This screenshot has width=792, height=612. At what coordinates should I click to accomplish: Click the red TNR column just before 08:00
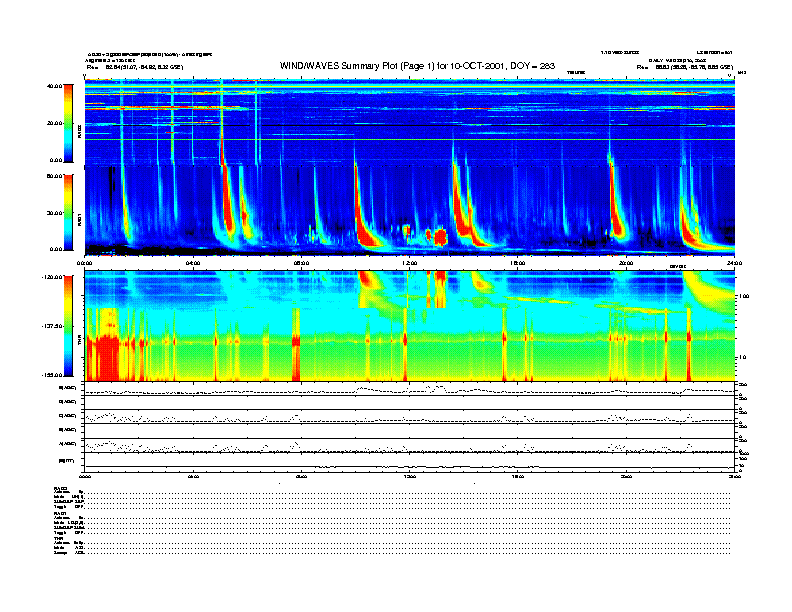pyautogui.click(x=296, y=344)
